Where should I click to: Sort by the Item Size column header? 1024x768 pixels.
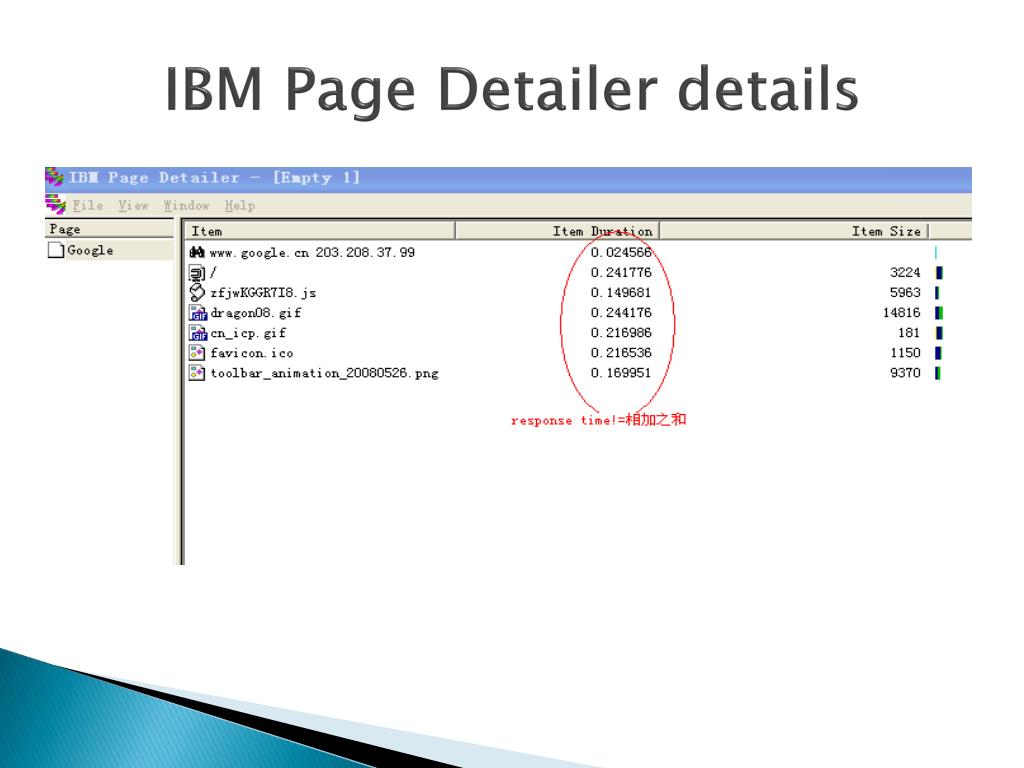794,231
